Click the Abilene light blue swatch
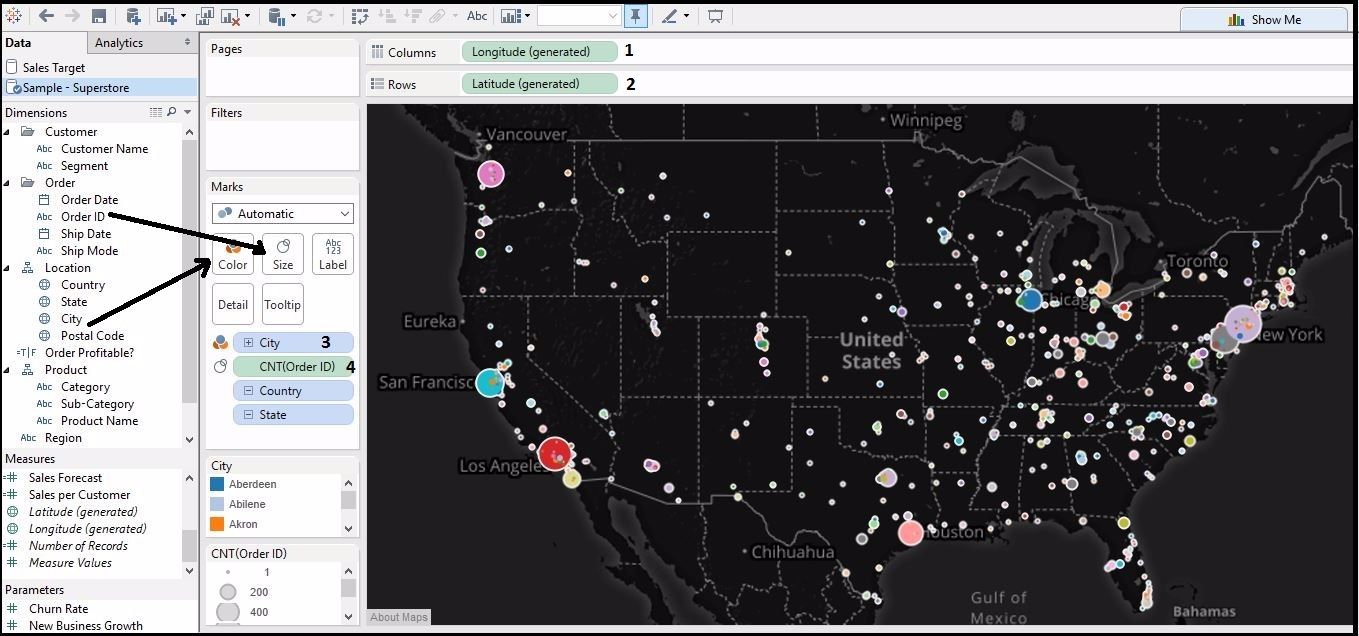 (217, 504)
